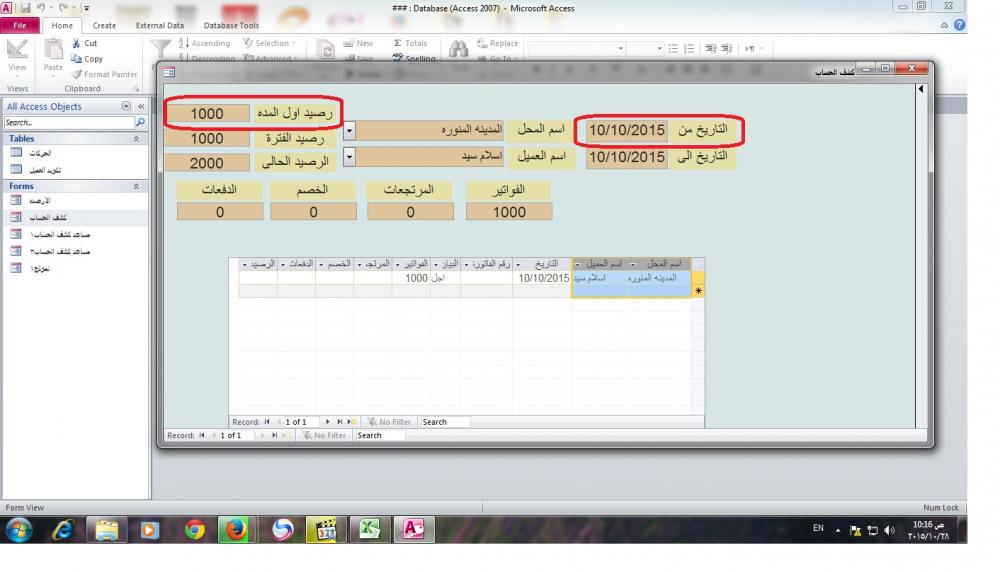Click New record button
The width and height of the screenshot is (1000, 572).
point(358,43)
